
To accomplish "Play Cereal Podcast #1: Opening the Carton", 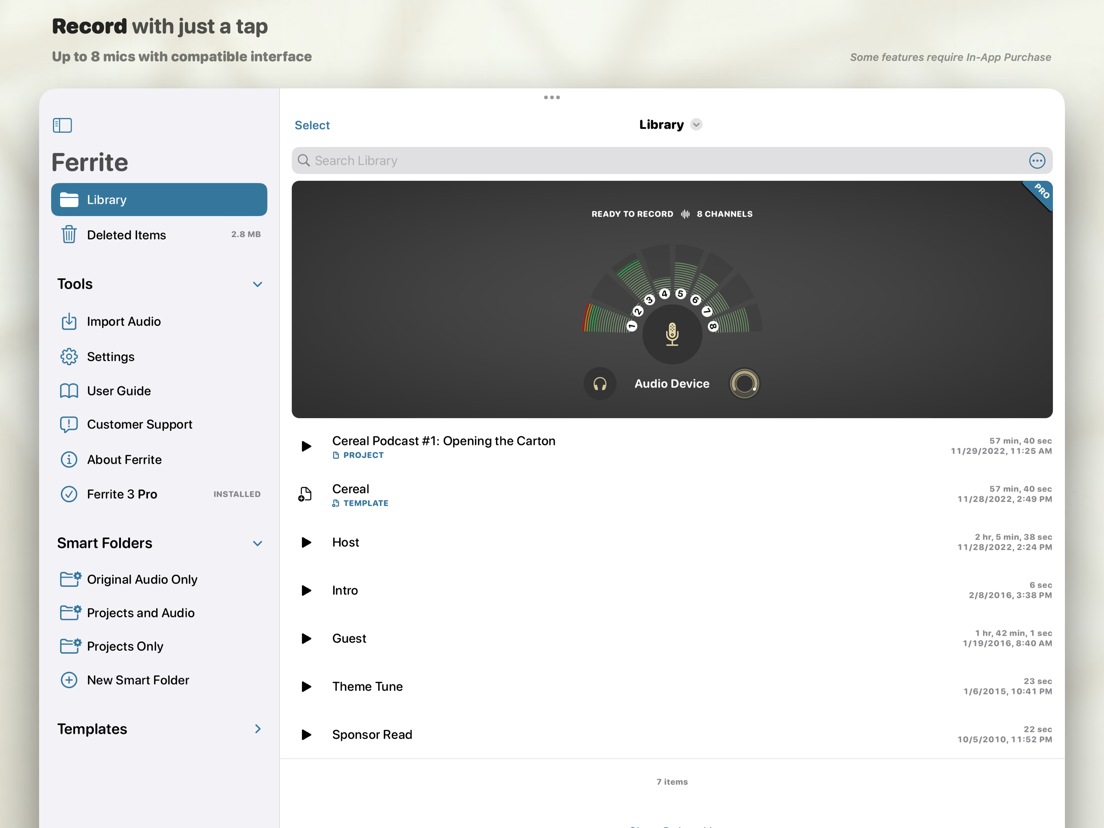I will point(306,446).
